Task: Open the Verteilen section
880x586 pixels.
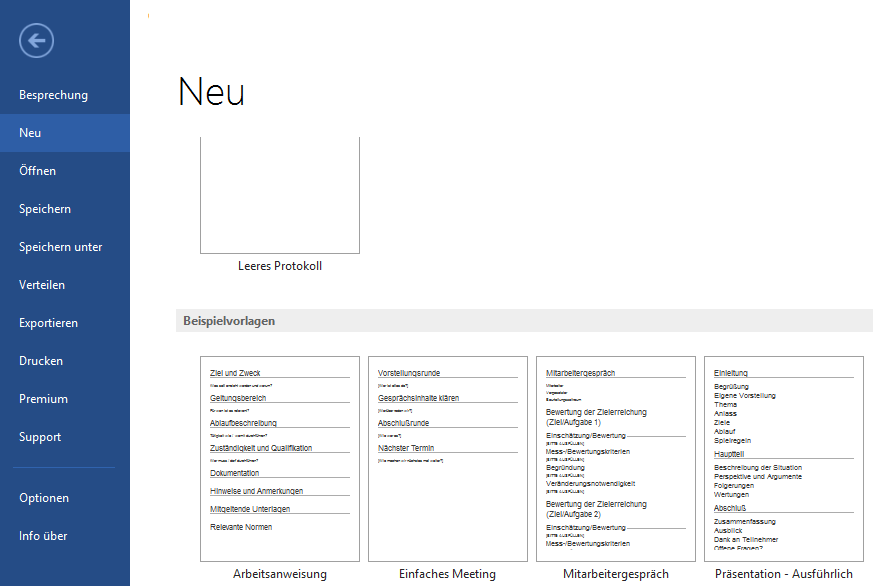Action: coord(42,285)
